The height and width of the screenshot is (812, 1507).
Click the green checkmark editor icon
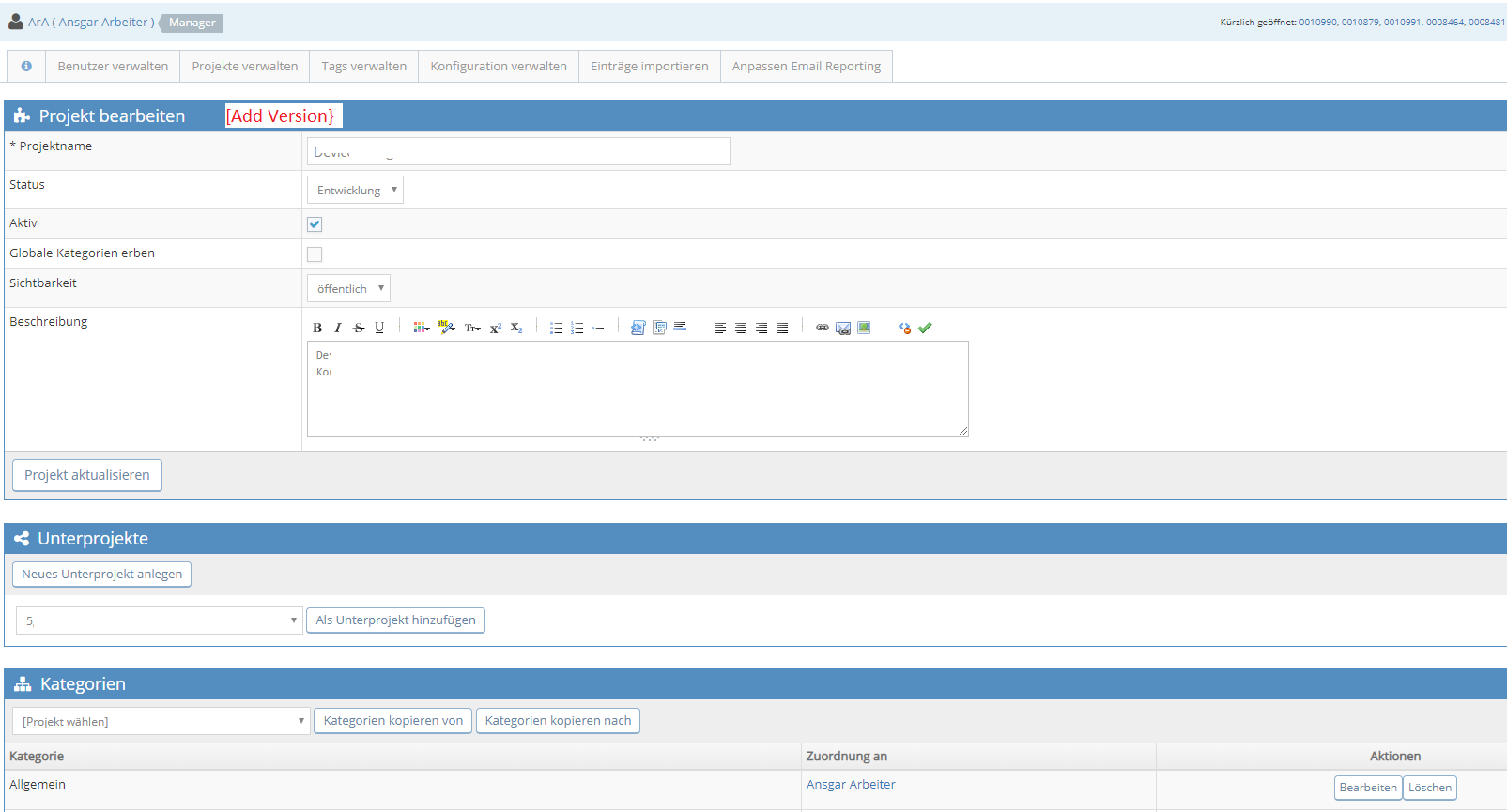925,328
